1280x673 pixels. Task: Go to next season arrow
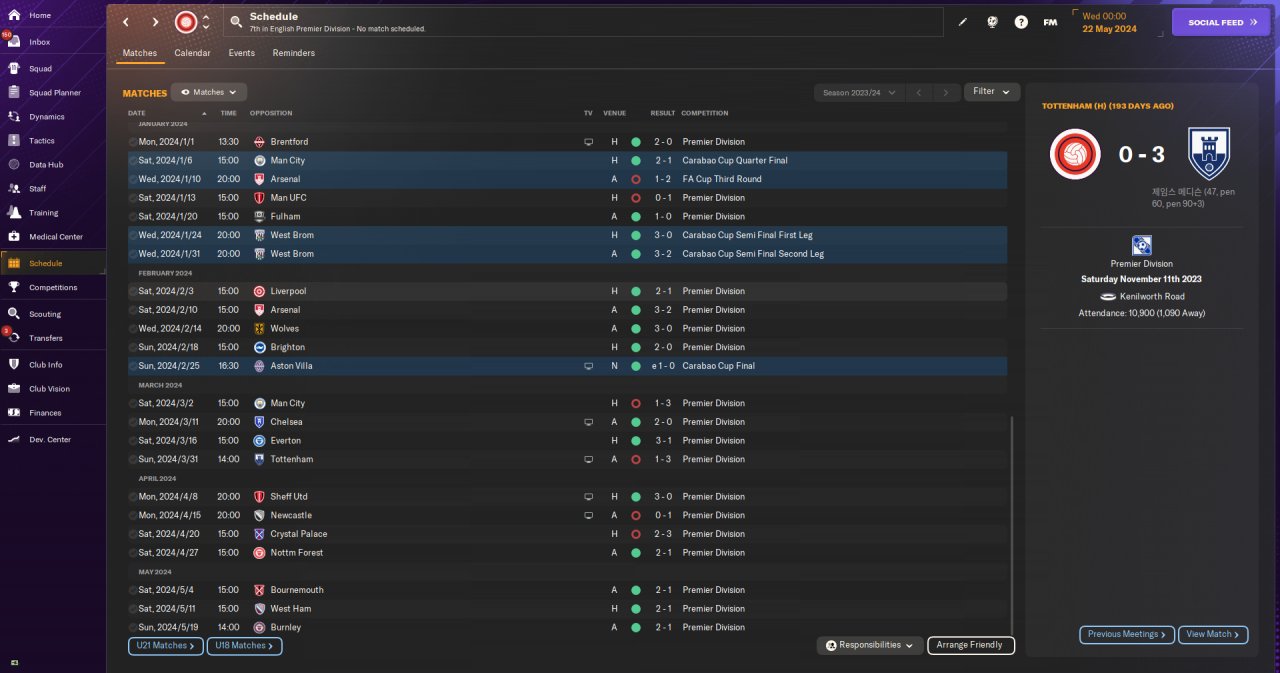(946, 92)
